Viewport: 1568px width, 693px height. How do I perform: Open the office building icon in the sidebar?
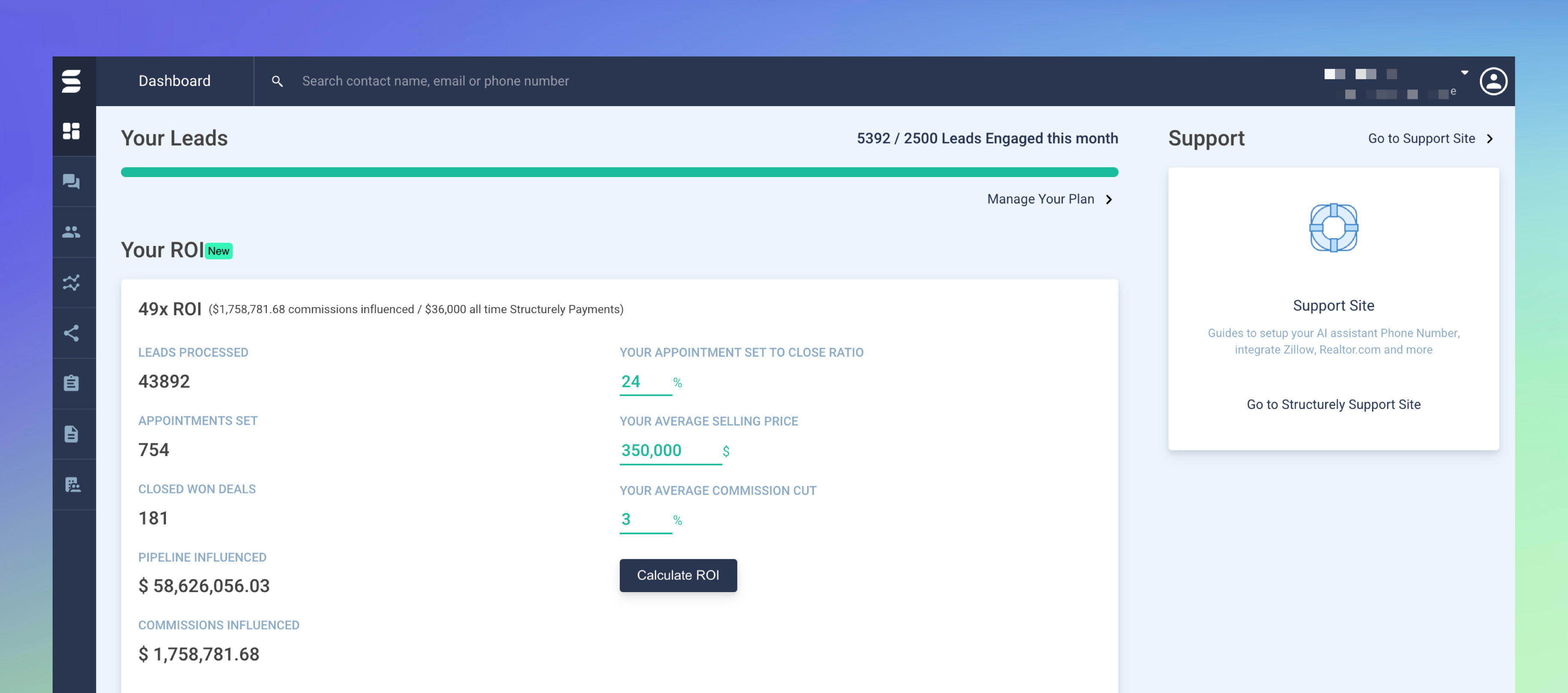coord(72,484)
